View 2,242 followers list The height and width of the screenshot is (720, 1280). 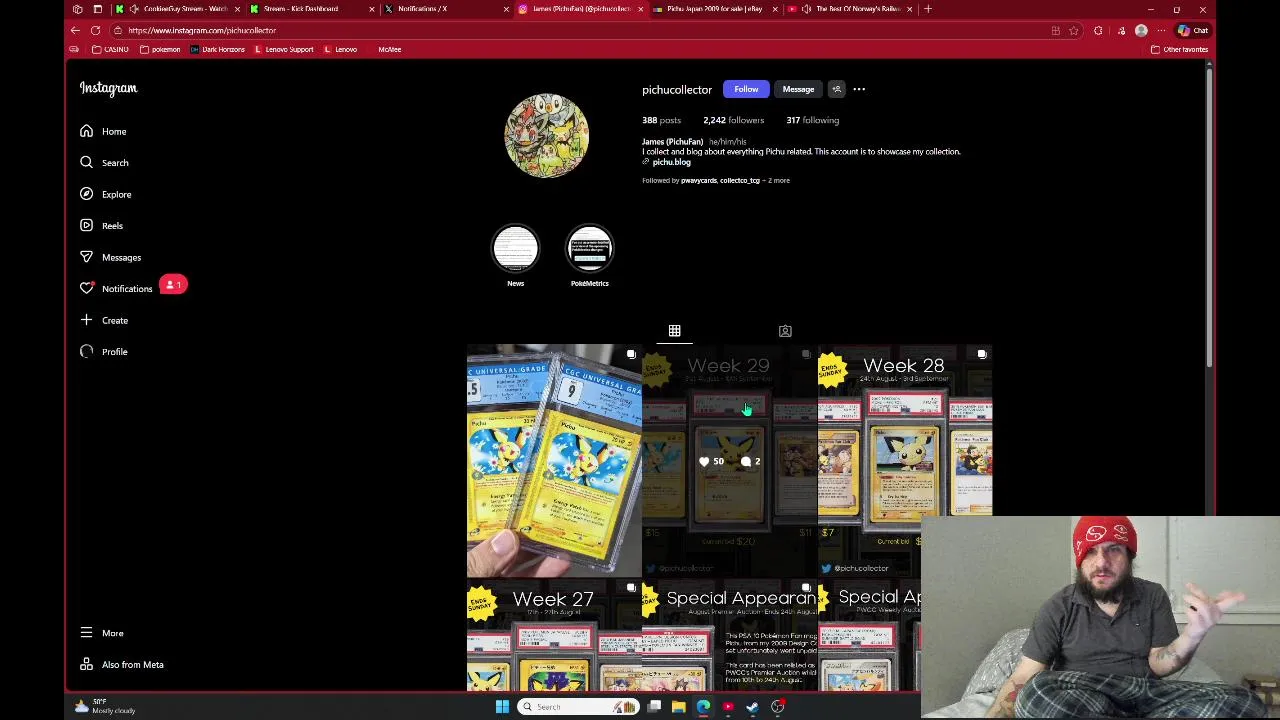click(x=733, y=120)
